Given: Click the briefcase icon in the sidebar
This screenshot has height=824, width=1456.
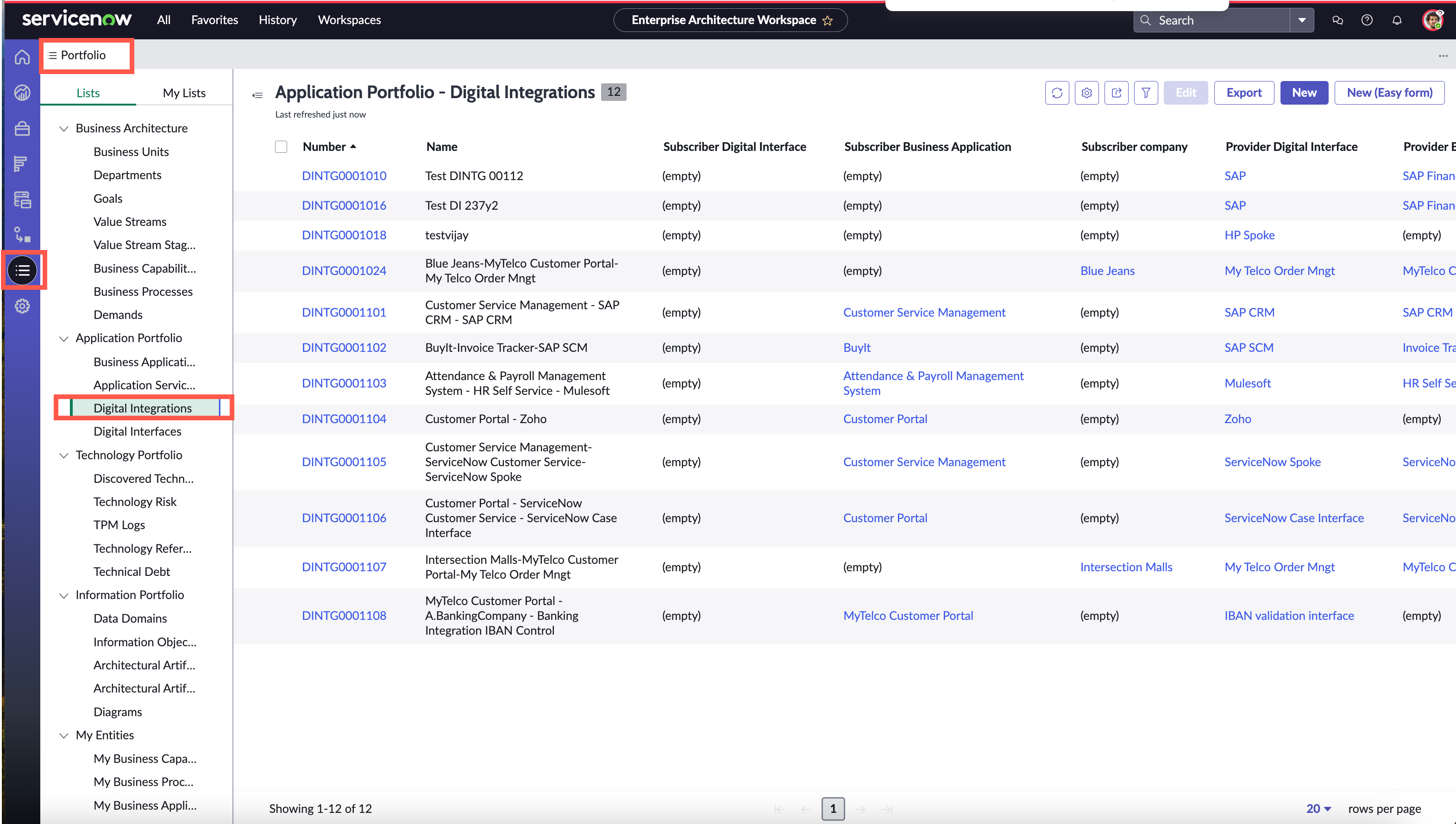Looking at the screenshot, I should (22, 129).
